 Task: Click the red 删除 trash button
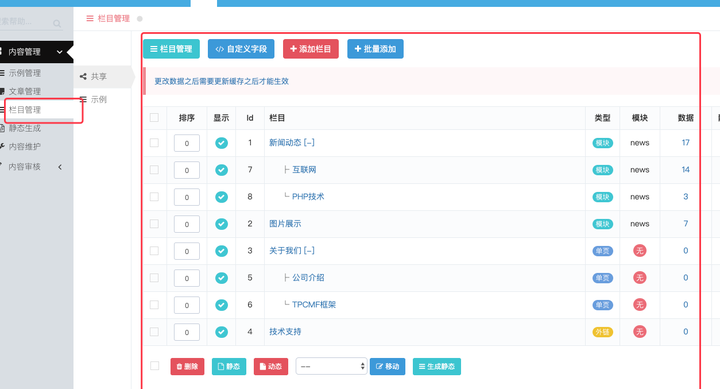coord(187,366)
